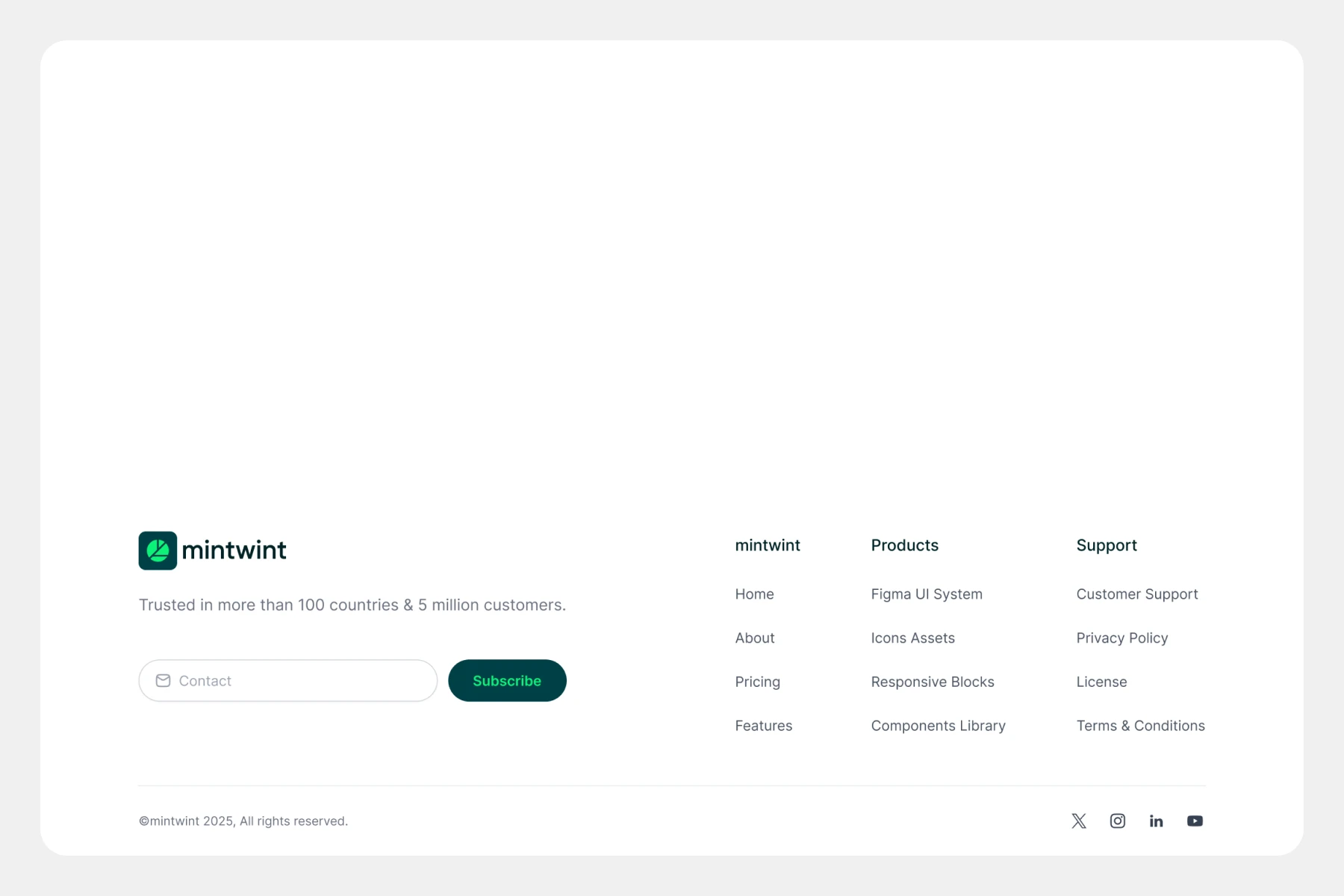The width and height of the screenshot is (1344, 896).
Task: Open the Icons Assets link
Action: click(912, 638)
